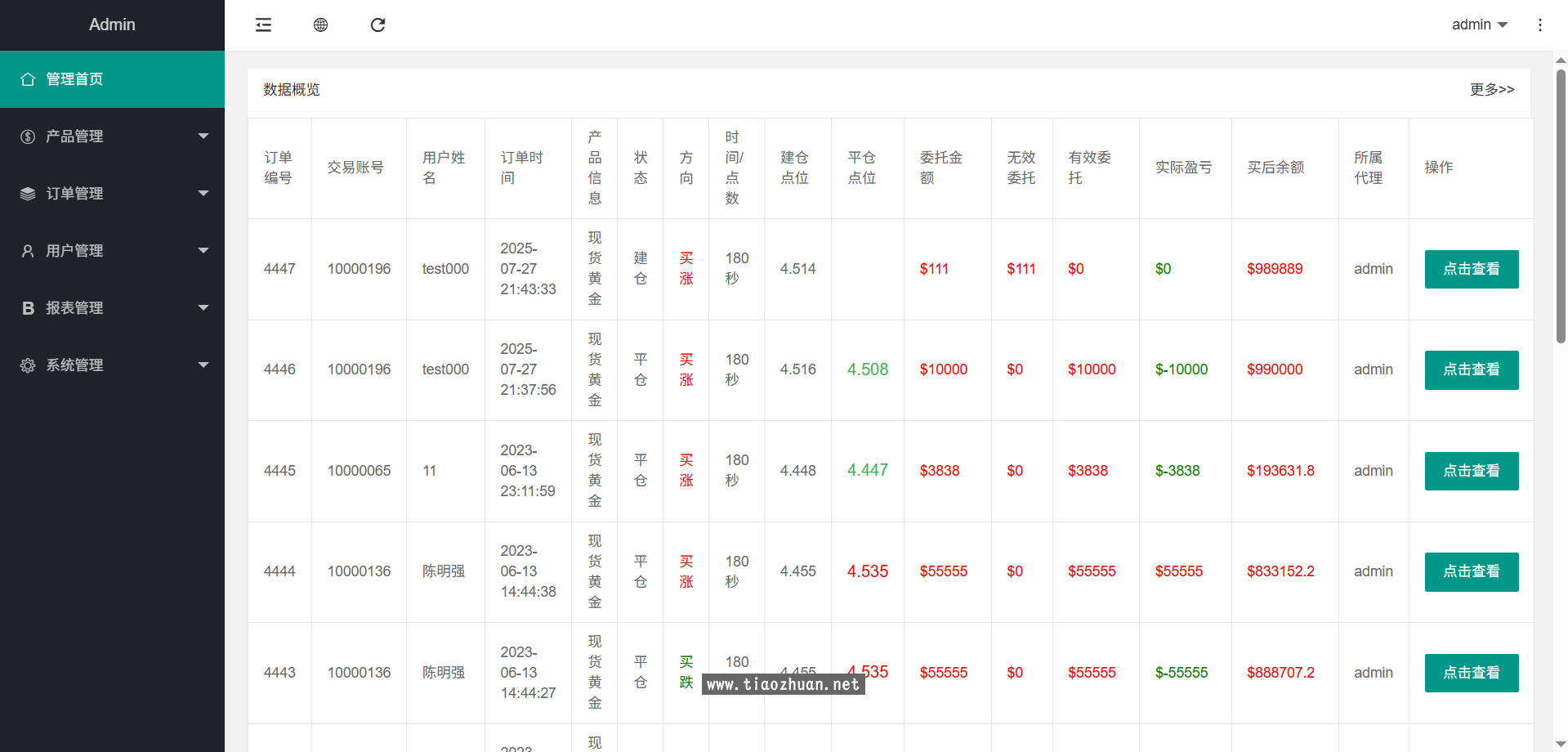Viewport: 1568px width, 752px height.
Task: Click balance value $990000
Action: (x=1275, y=369)
